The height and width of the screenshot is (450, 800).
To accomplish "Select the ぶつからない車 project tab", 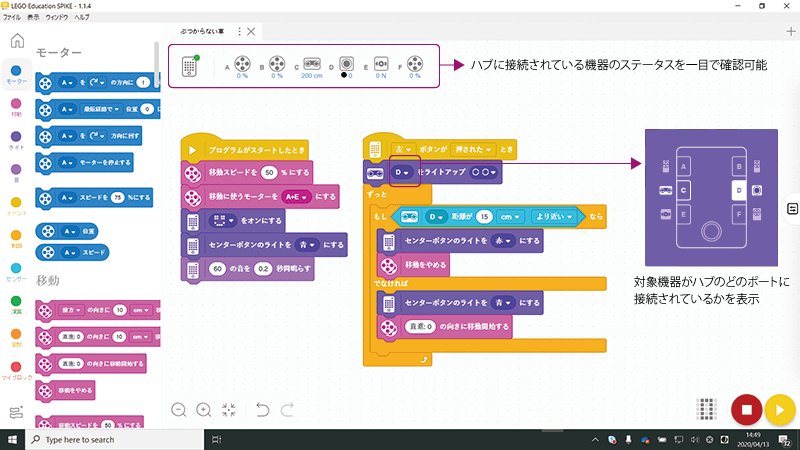I will pyautogui.click(x=202, y=31).
